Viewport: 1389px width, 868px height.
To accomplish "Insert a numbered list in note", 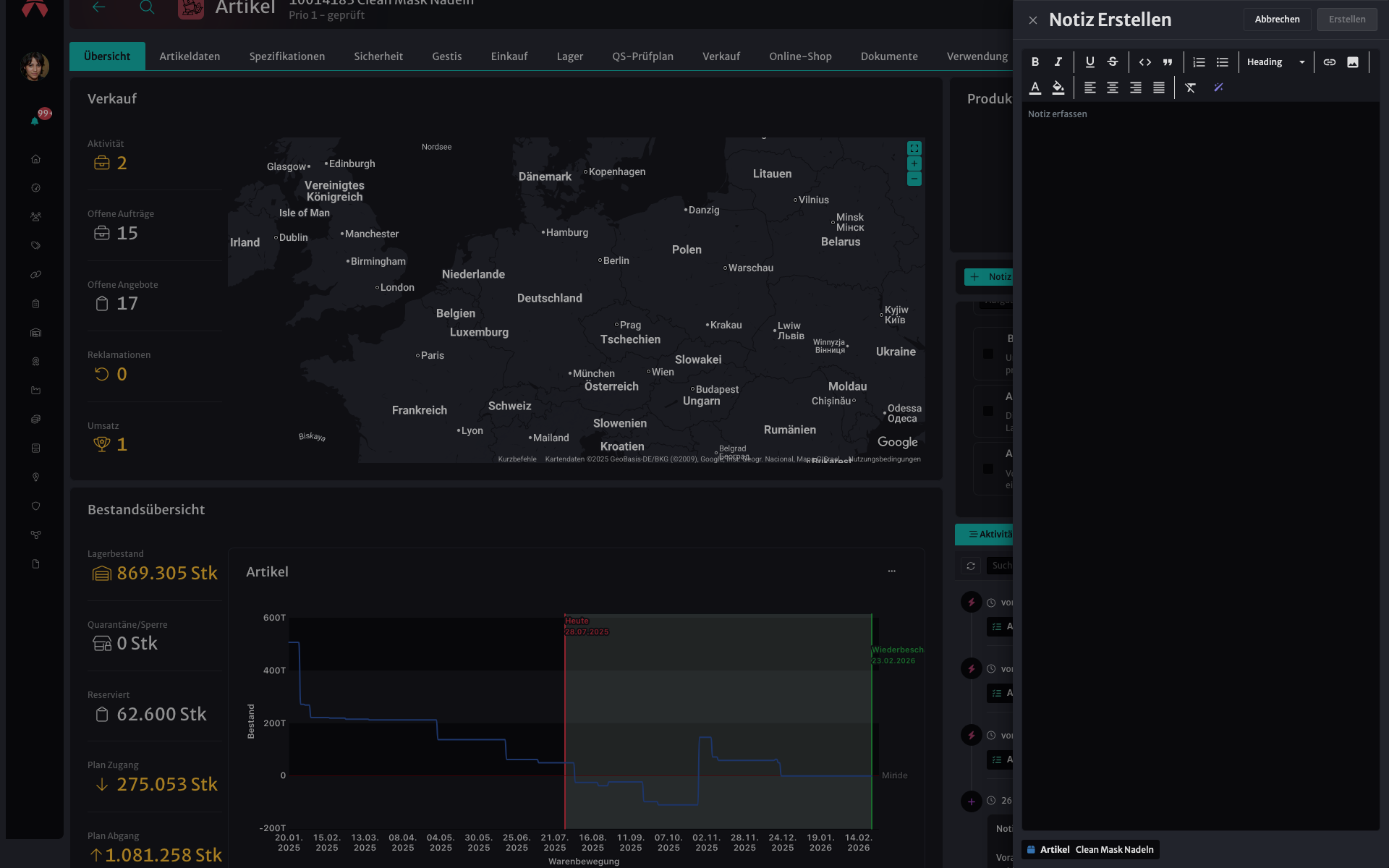I will (1199, 62).
